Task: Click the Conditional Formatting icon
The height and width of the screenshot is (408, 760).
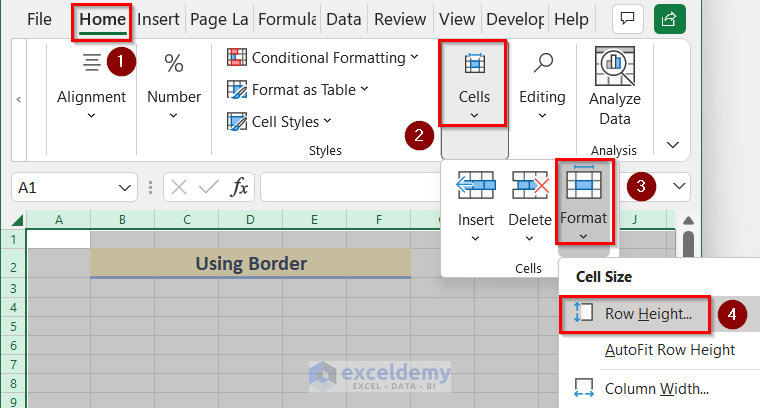Action: click(237, 57)
